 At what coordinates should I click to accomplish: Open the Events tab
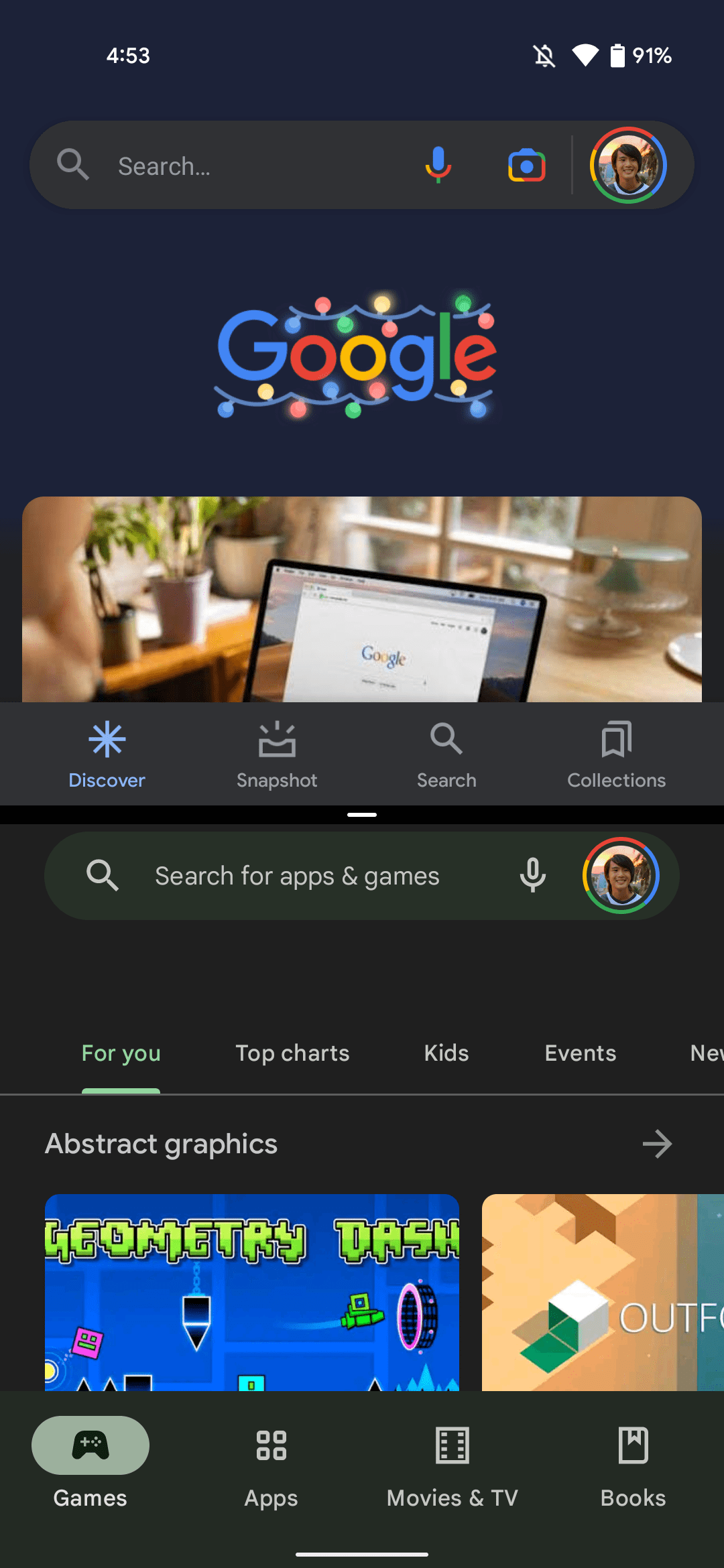581,1053
